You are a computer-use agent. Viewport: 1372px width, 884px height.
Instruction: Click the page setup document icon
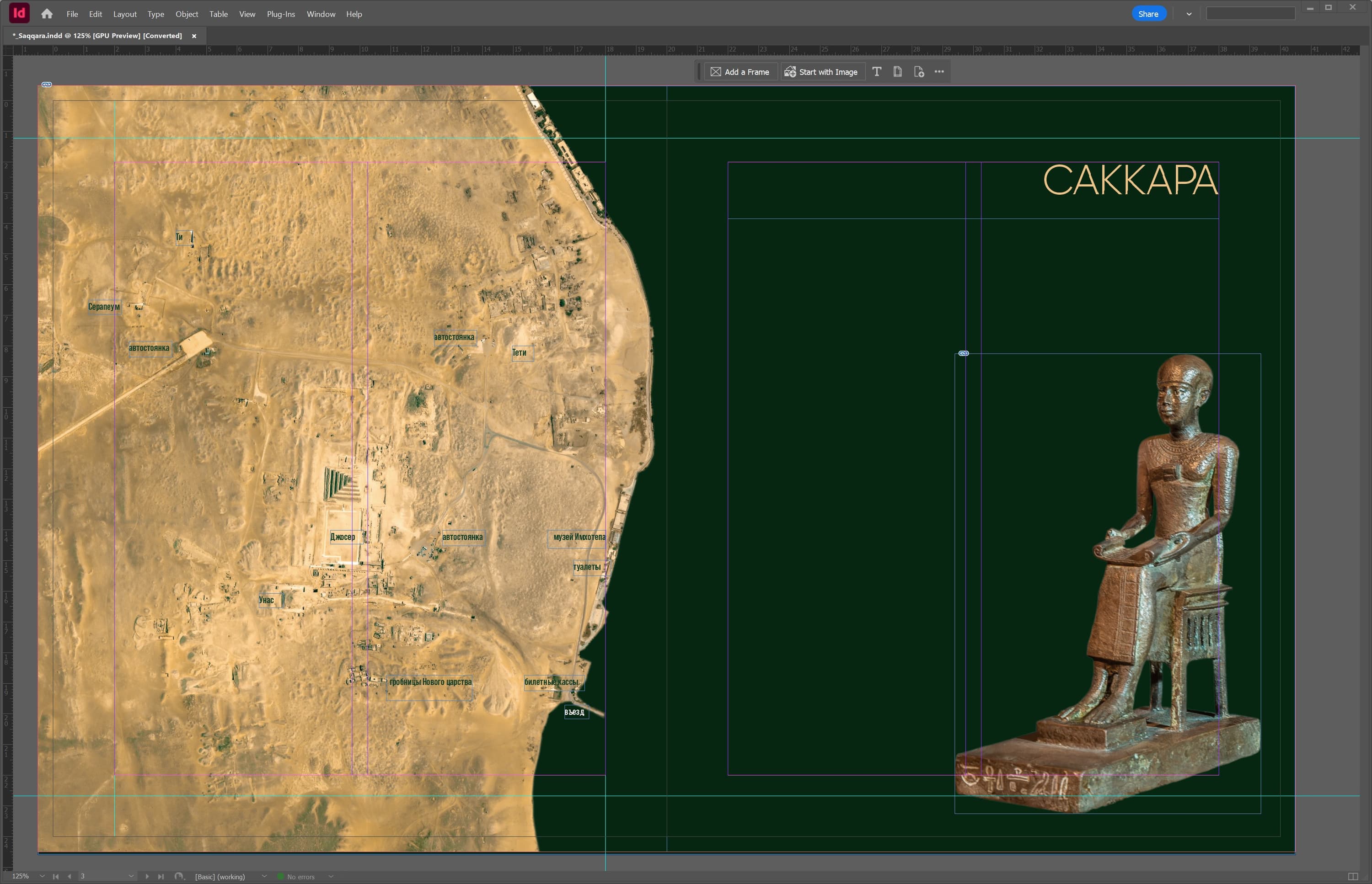pos(897,72)
